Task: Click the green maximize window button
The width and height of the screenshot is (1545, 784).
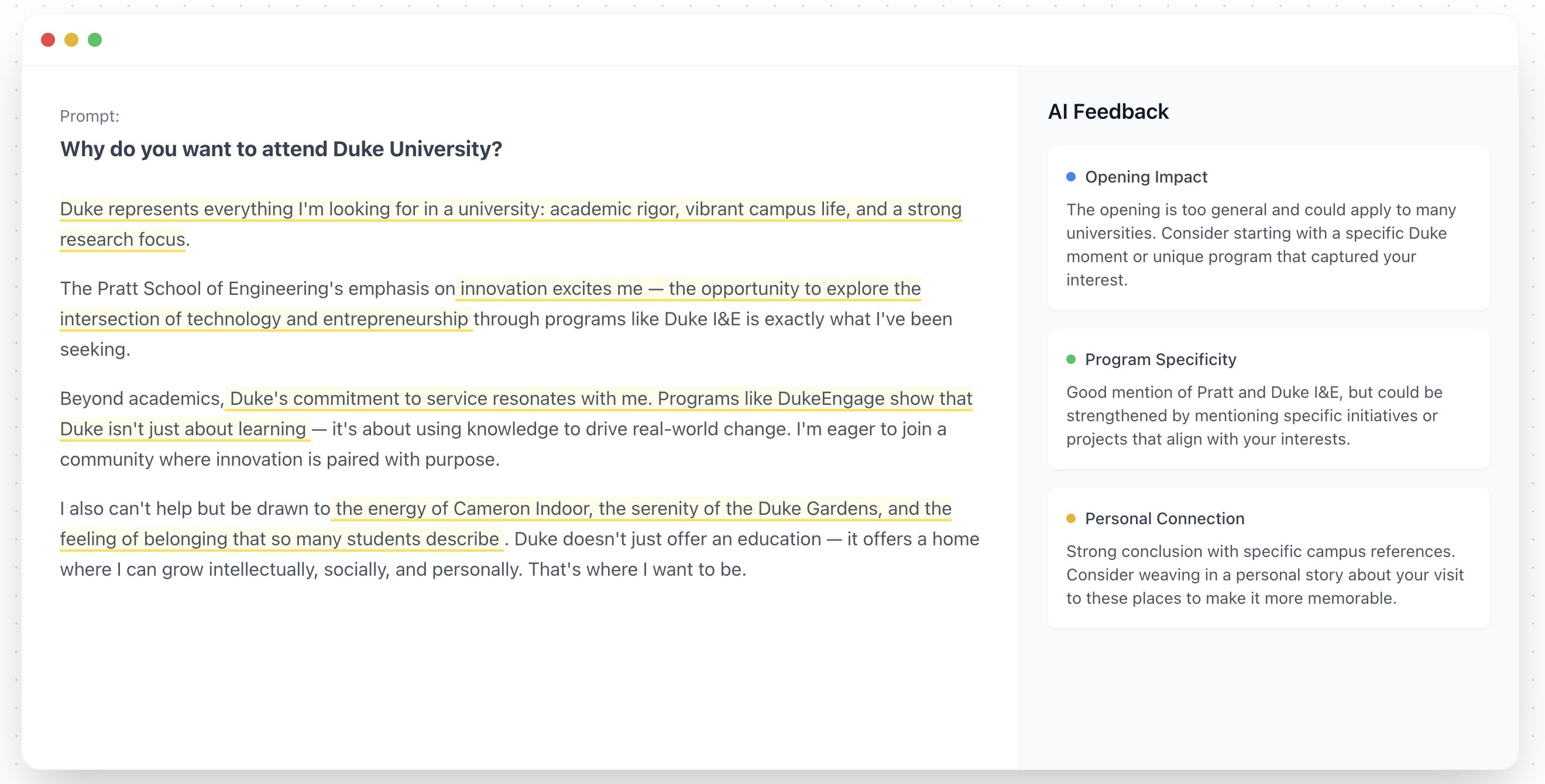Action: pyautogui.click(x=95, y=40)
